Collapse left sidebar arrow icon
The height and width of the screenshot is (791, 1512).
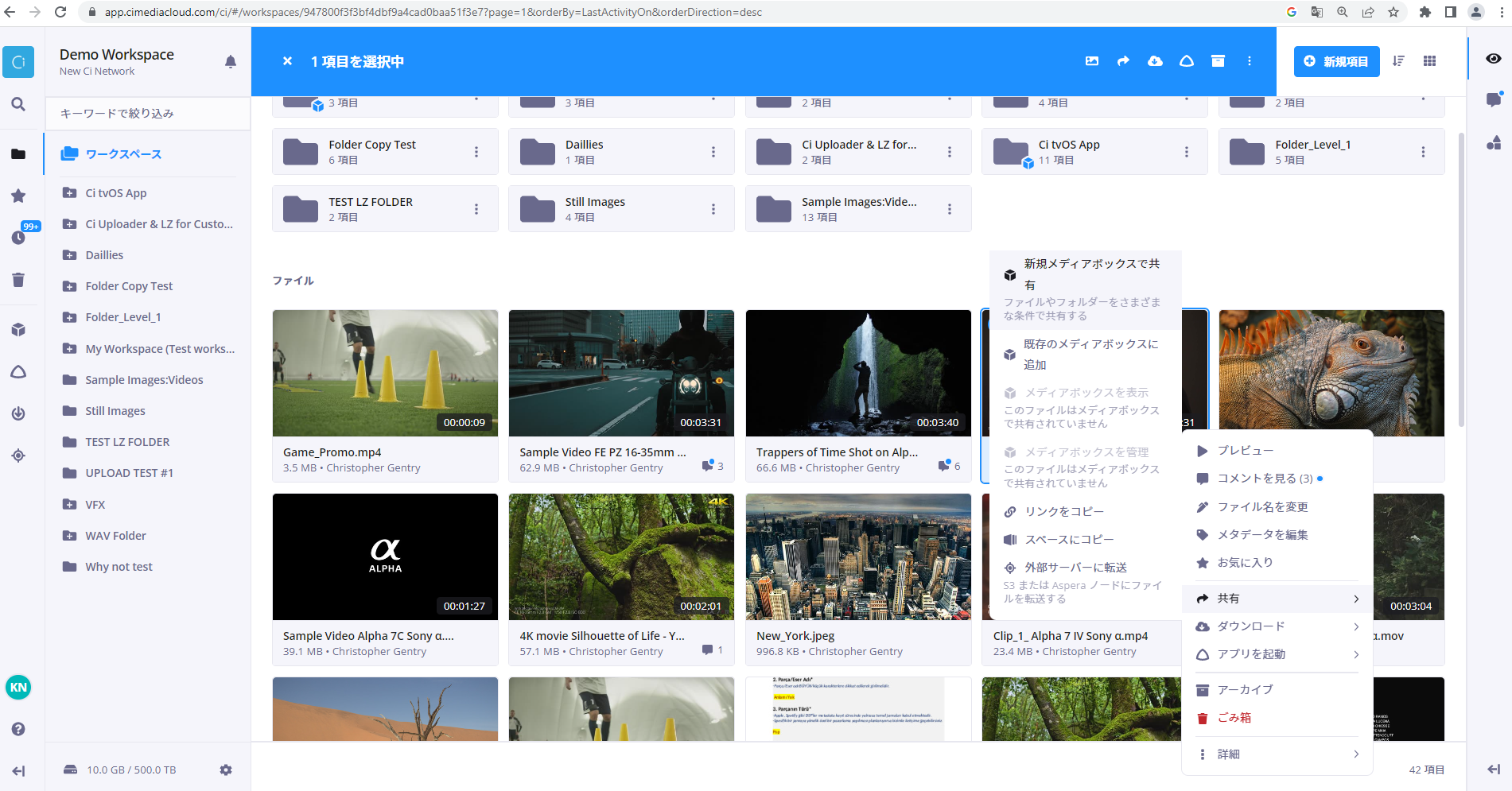pyautogui.click(x=18, y=771)
